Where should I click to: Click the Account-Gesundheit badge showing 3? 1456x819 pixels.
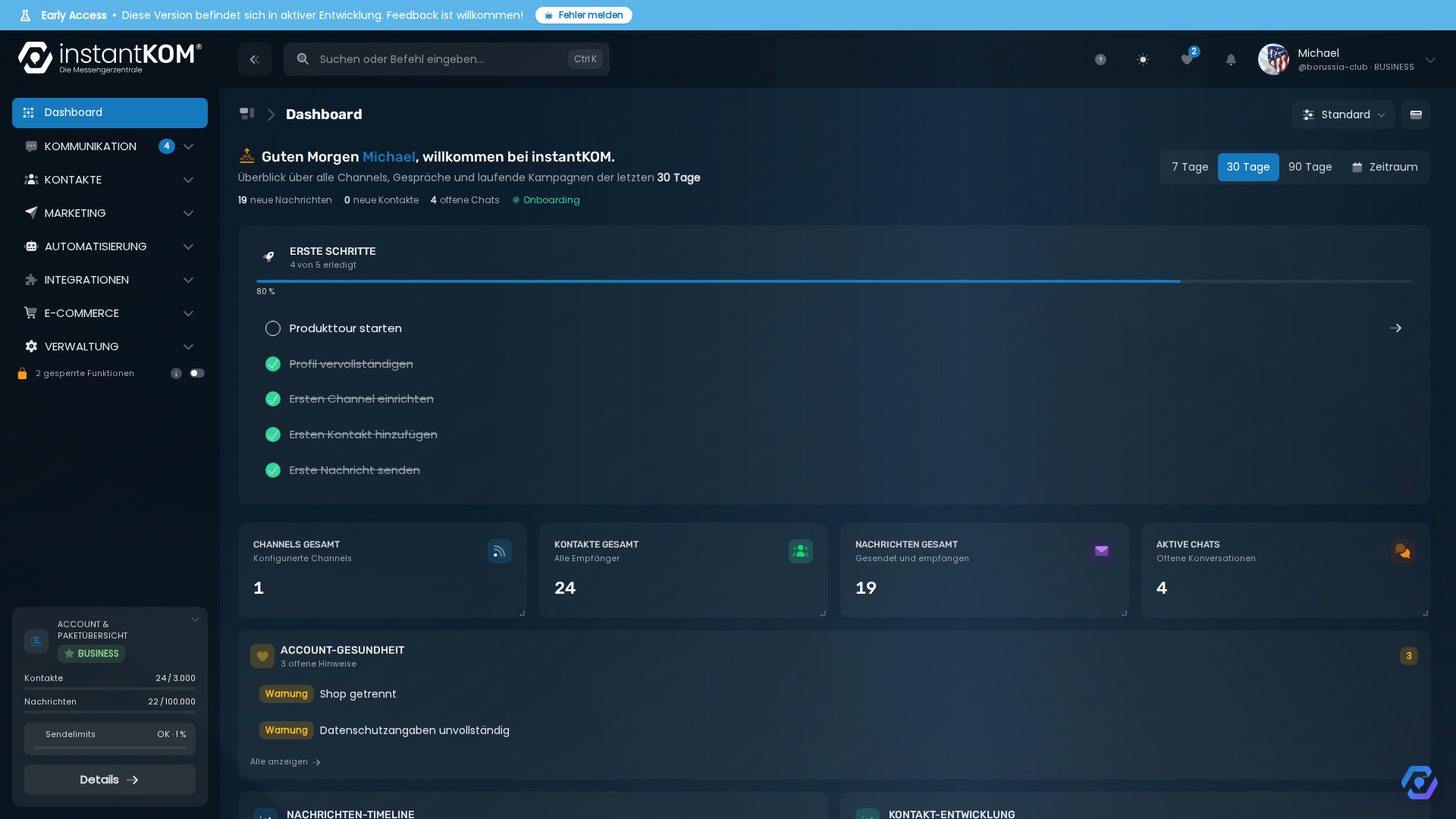click(x=1409, y=656)
